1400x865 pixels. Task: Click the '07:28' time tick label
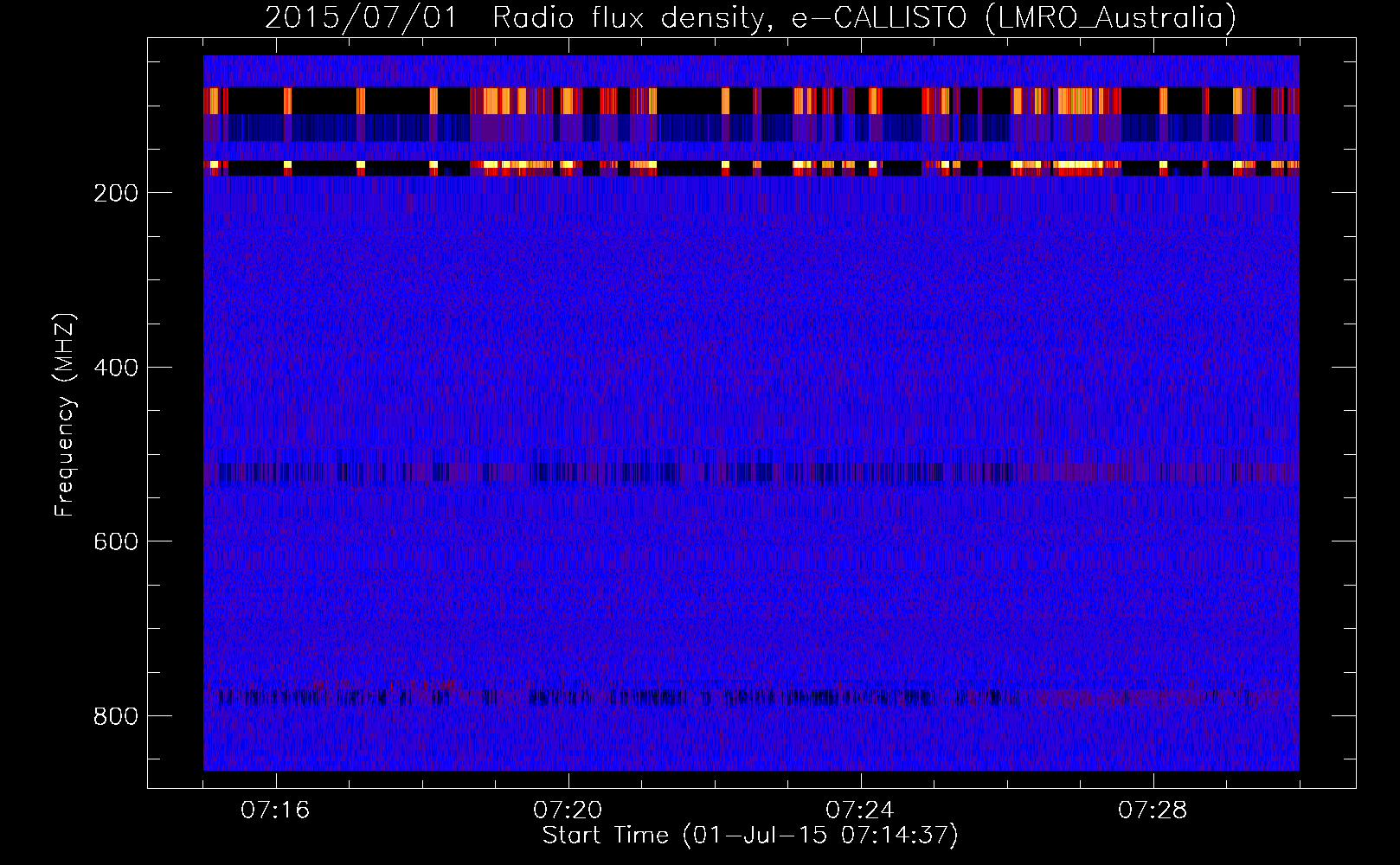coord(1153,811)
